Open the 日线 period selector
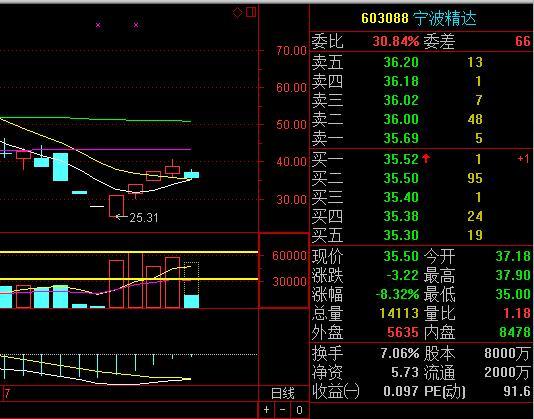Image resolution: width=534 pixels, height=419 pixels. coord(283,393)
